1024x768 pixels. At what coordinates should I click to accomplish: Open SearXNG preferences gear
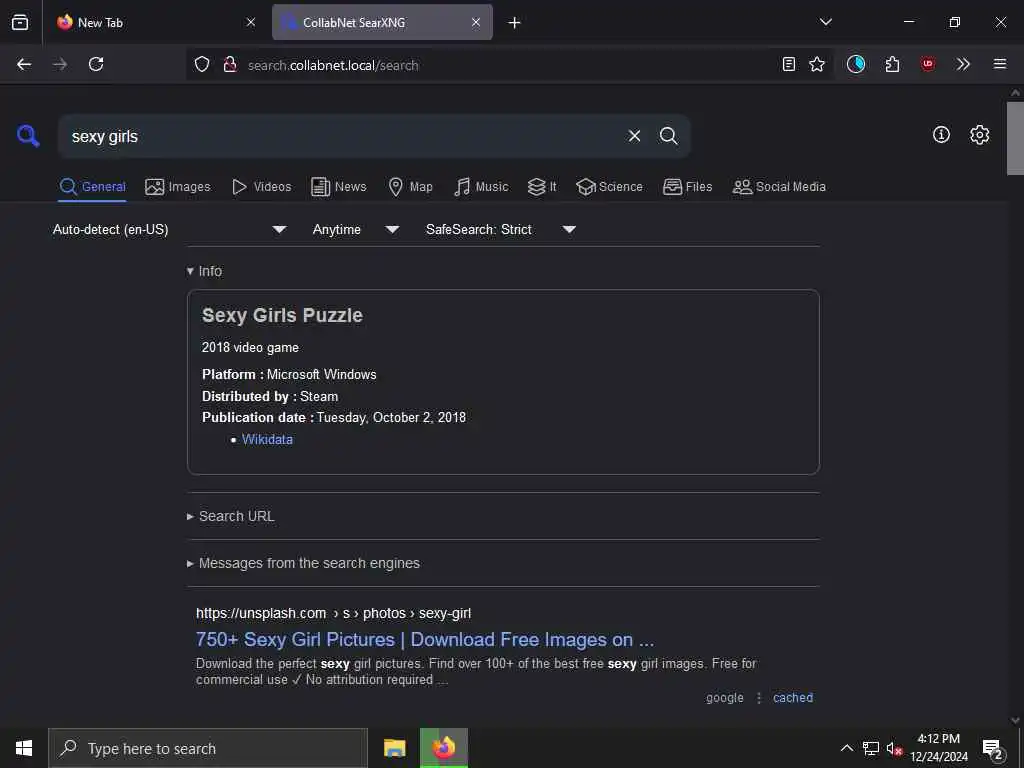click(980, 135)
